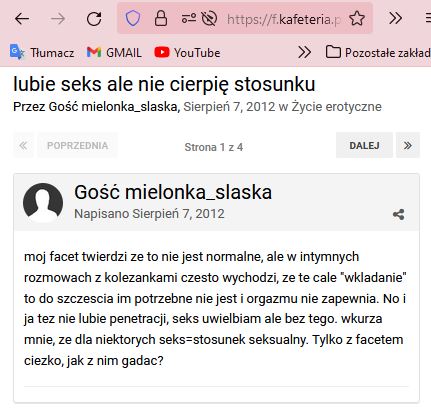431x414 pixels.
Task: Focus the kafeteria address bar
Action: coord(284,19)
